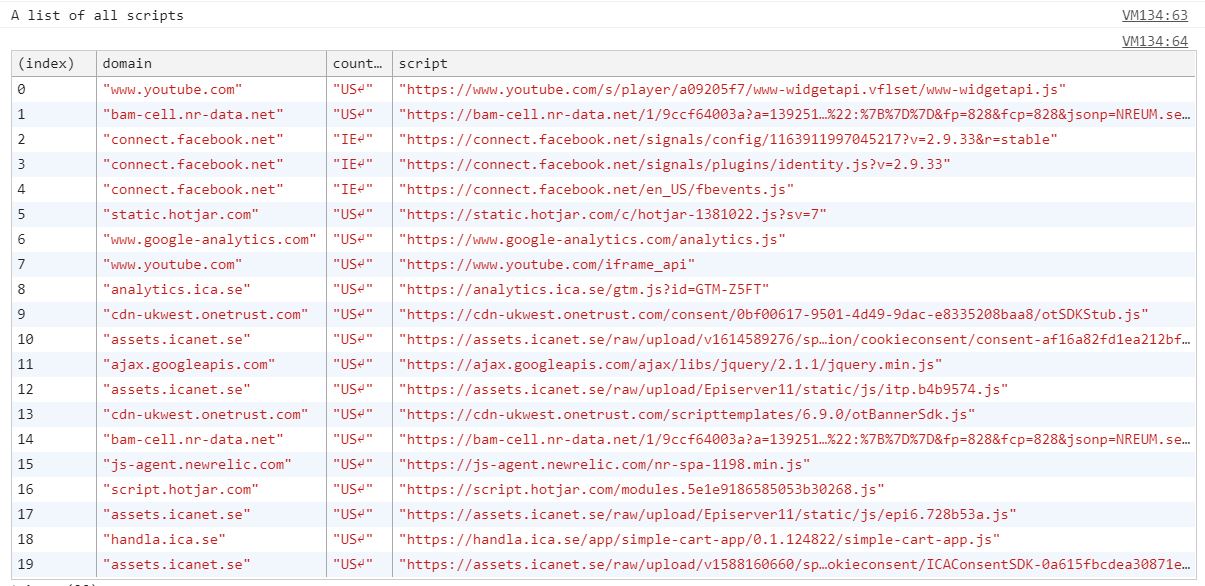Viewport: 1205px width, 586px height.
Task: Click the fbevents.js script URL
Action: [x=596, y=189]
